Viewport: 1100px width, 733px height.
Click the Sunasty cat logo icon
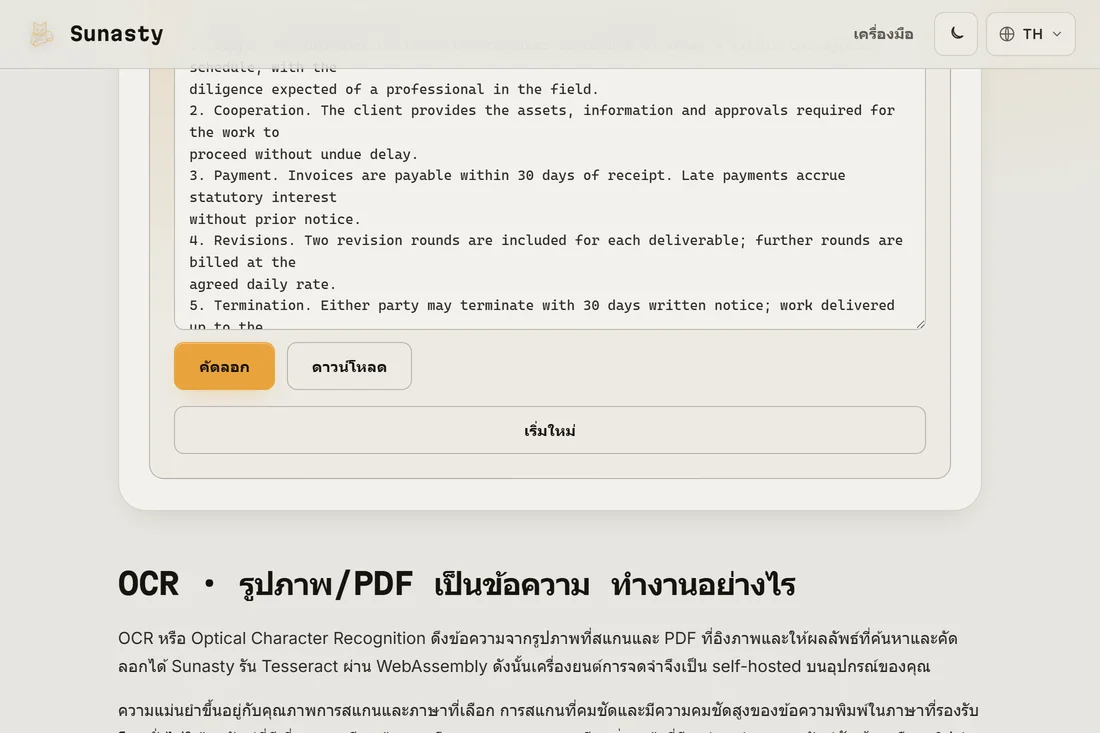41,34
